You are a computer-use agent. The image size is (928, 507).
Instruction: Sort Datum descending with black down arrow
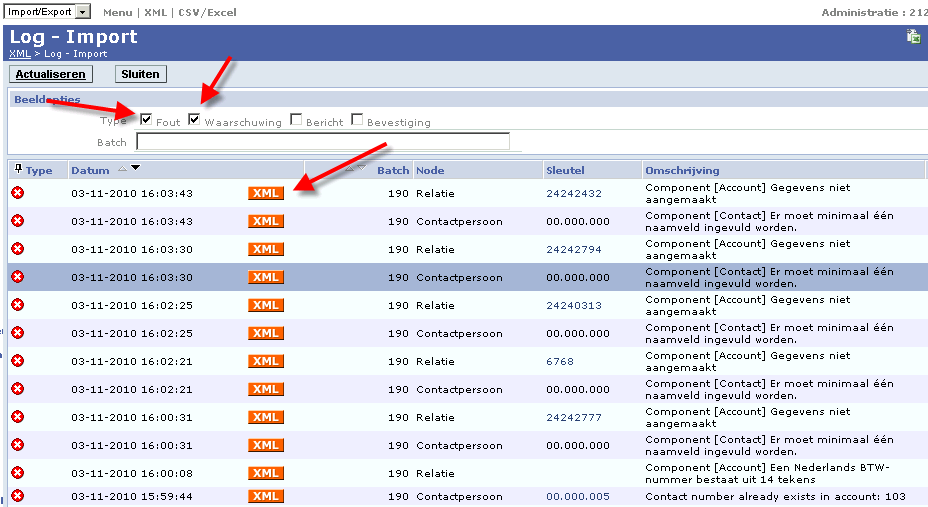[136, 169]
